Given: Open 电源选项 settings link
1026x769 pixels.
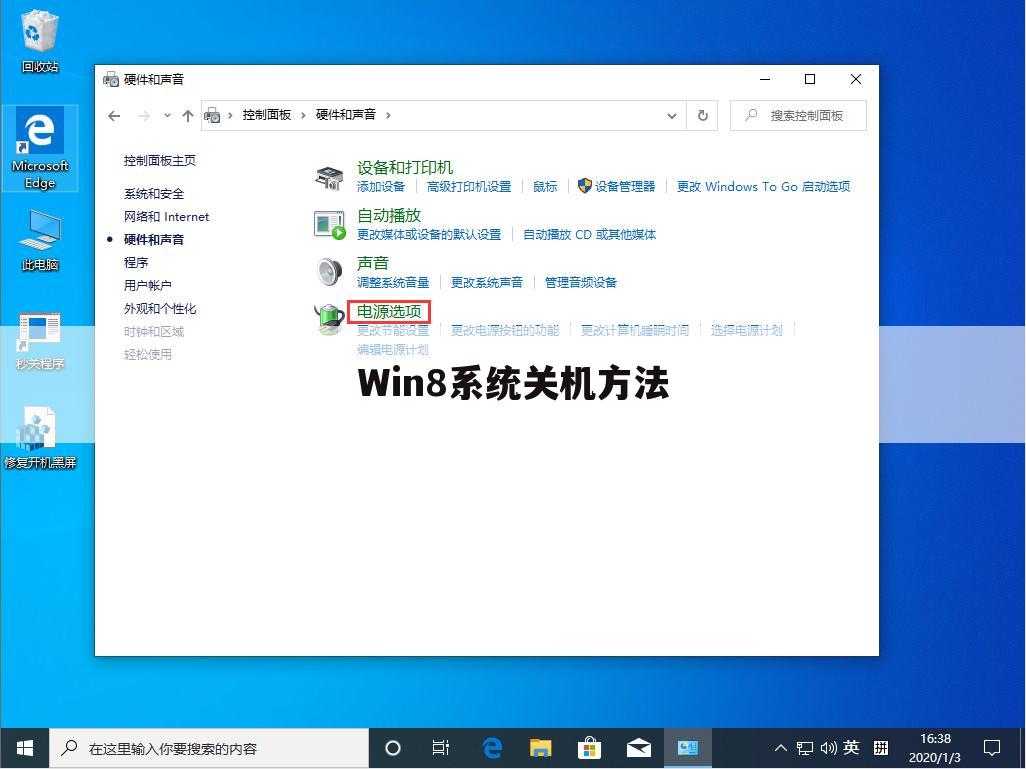Looking at the screenshot, I should (x=391, y=311).
